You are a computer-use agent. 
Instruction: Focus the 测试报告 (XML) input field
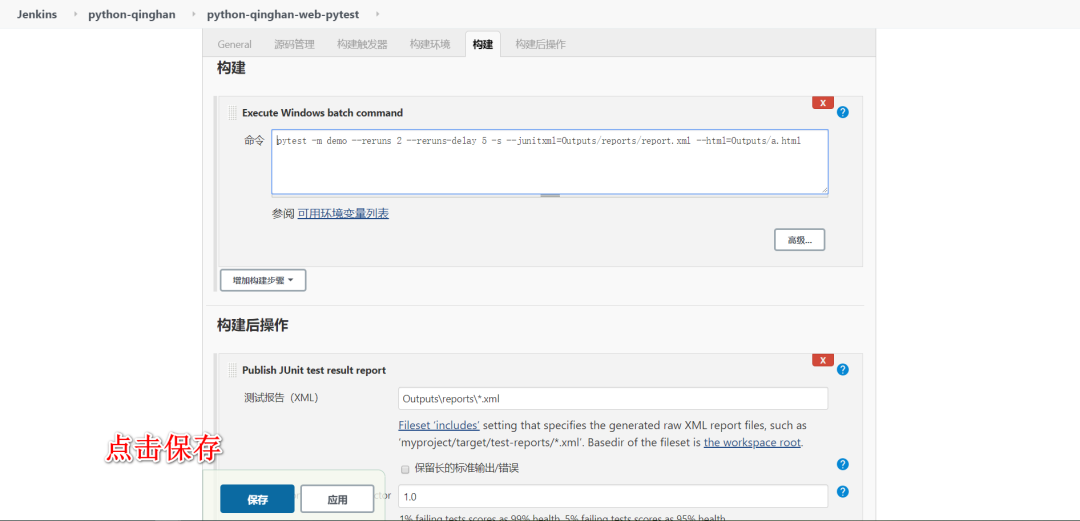pyautogui.click(x=613, y=399)
